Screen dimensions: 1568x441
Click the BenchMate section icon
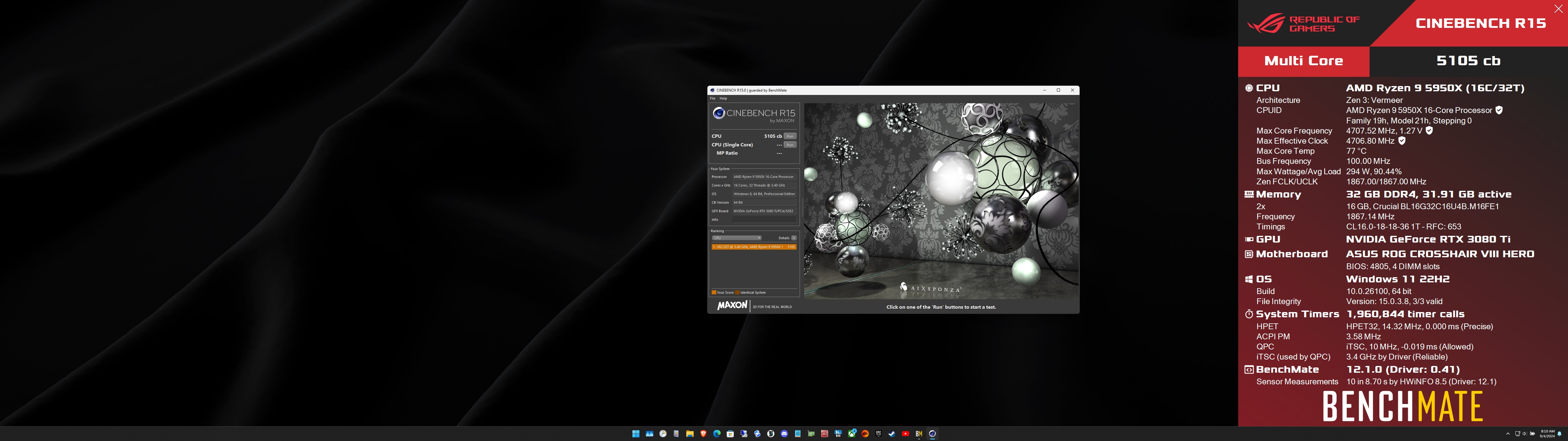pos(1249,370)
